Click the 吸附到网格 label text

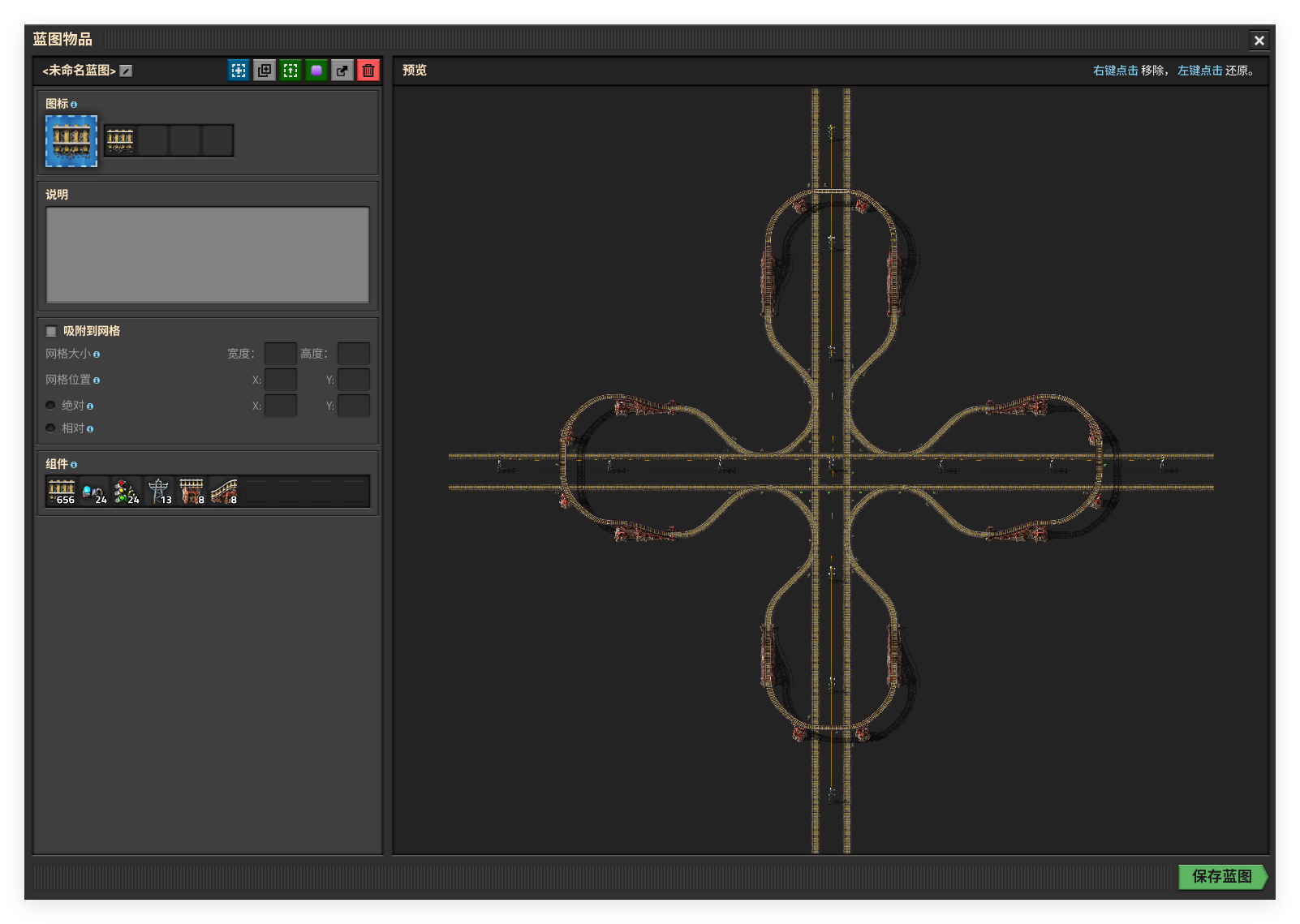pos(92,331)
